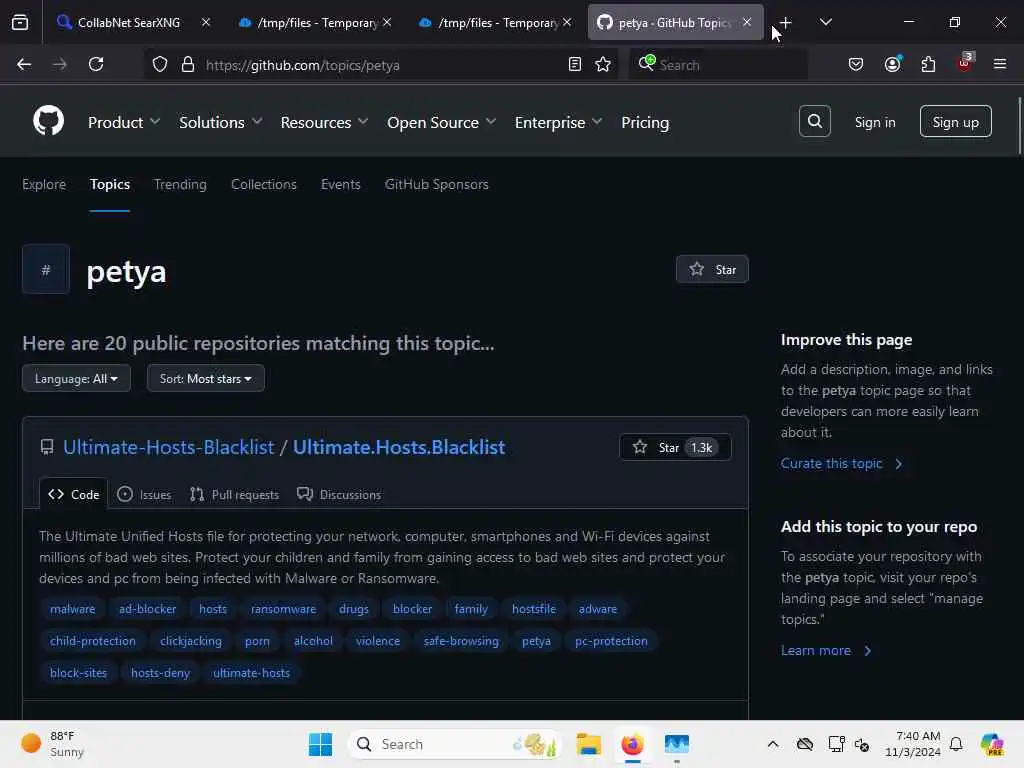Expand the Solutions menu
Screen dimensions: 1024x768
pos(221,122)
